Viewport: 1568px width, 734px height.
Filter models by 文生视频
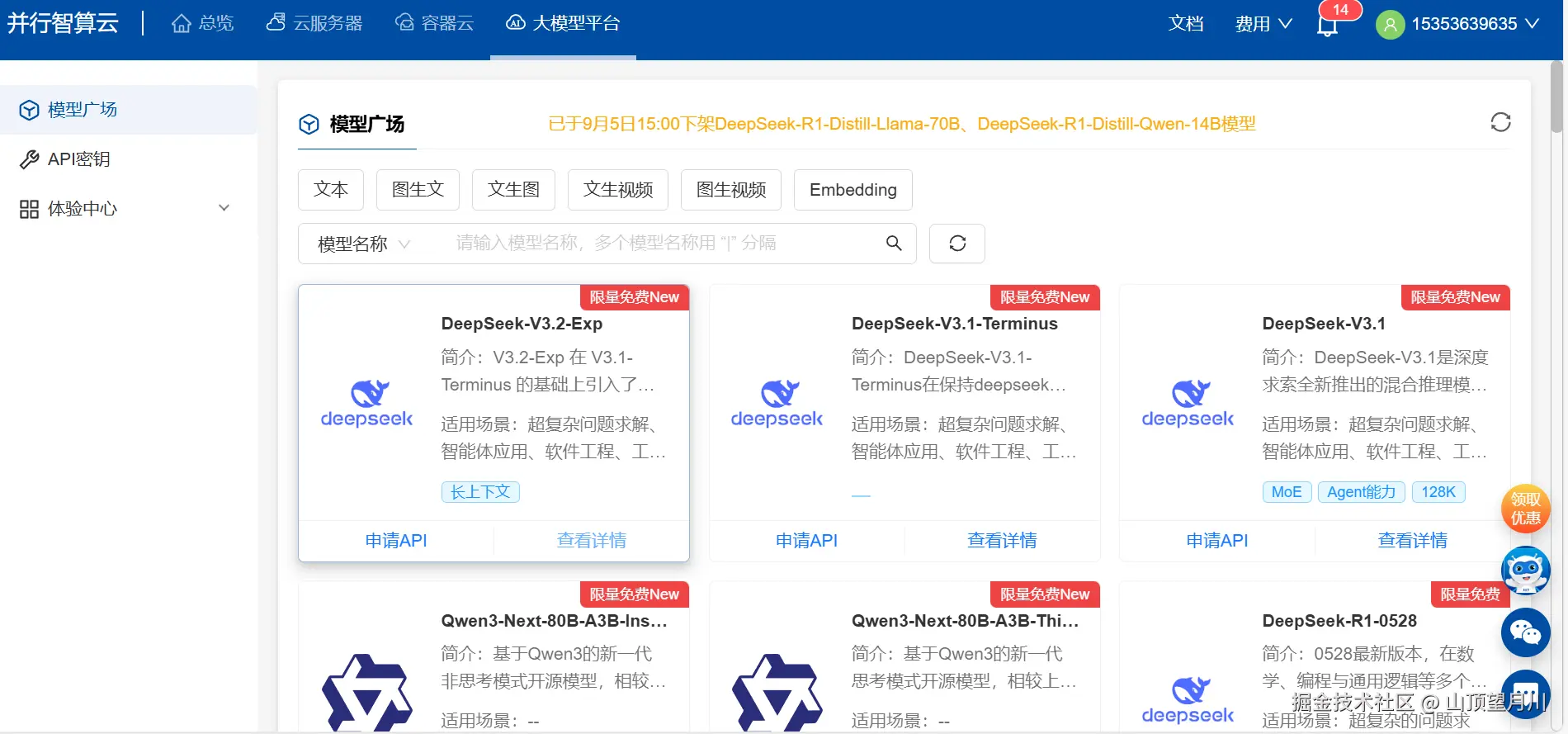click(618, 190)
